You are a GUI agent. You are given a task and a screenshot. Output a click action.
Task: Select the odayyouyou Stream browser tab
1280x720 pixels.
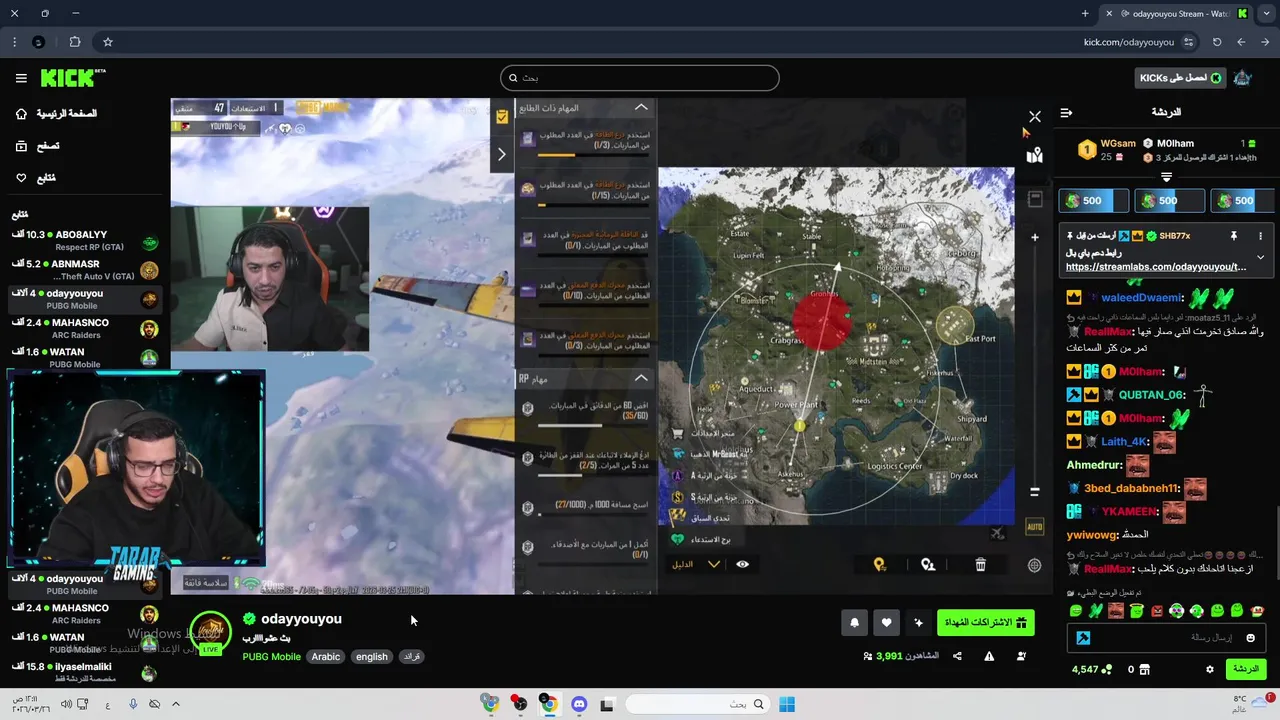click(1176, 14)
